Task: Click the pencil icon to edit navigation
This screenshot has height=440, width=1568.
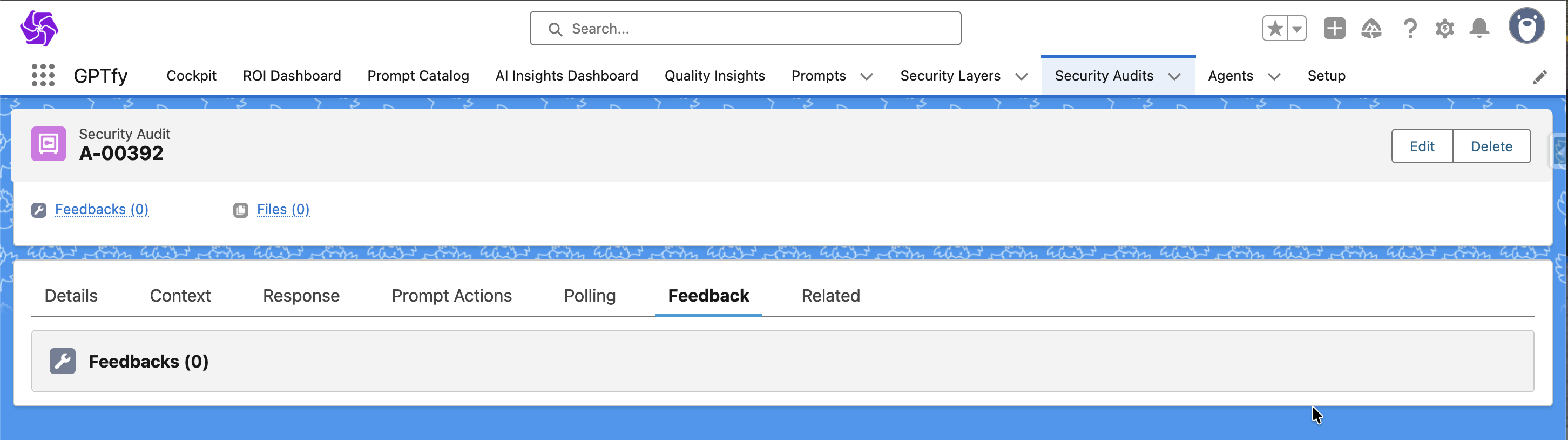Action: [x=1539, y=77]
